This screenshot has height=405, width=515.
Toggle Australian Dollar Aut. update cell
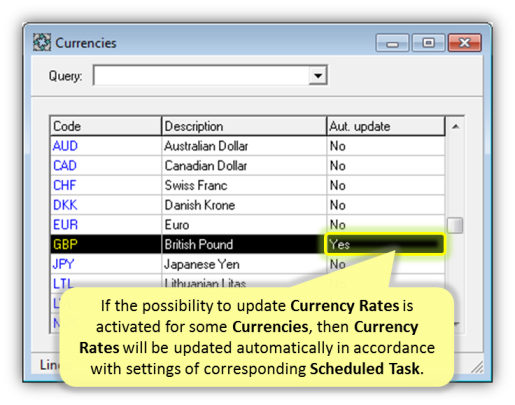click(x=386, y=146)
